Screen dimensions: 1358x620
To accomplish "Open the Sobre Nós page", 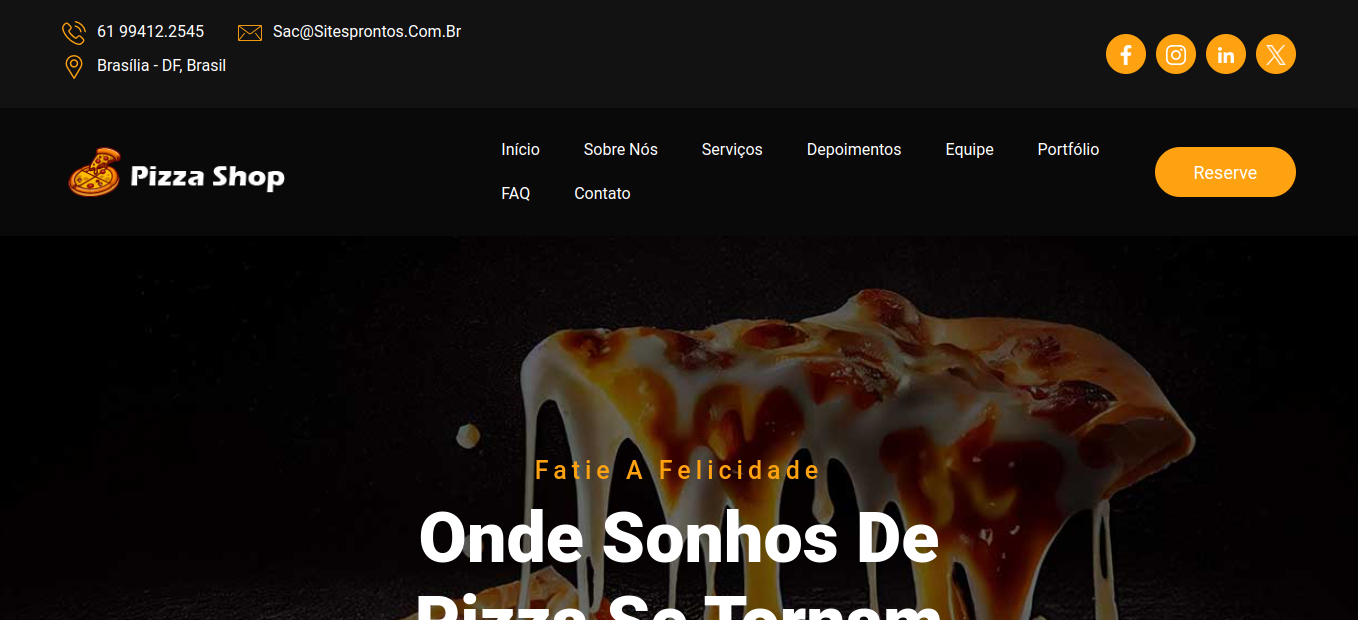I will click(620, 149).
